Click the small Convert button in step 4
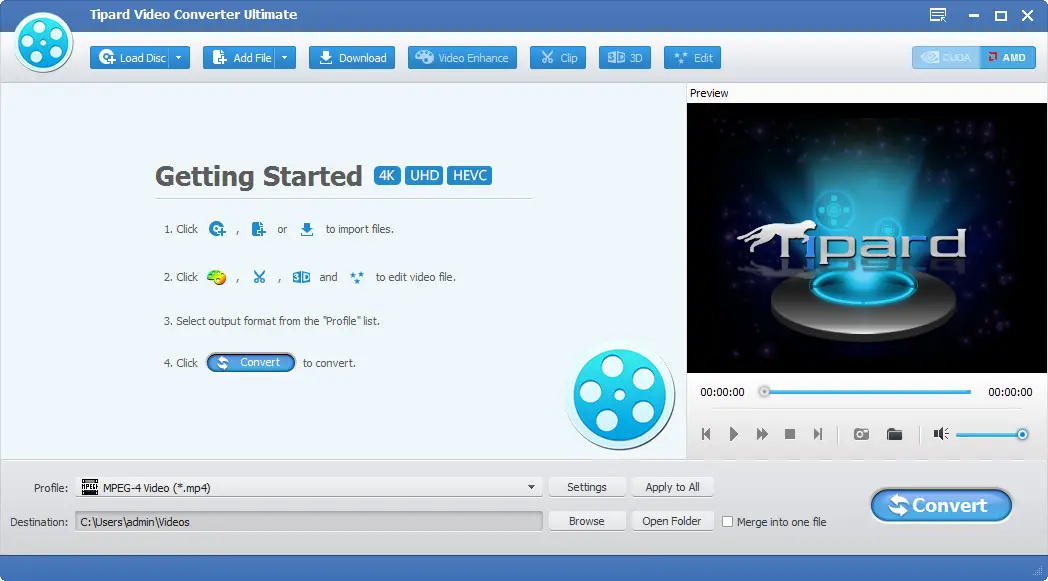Screen dimensions: 1048x581 [x=251, y=362]
